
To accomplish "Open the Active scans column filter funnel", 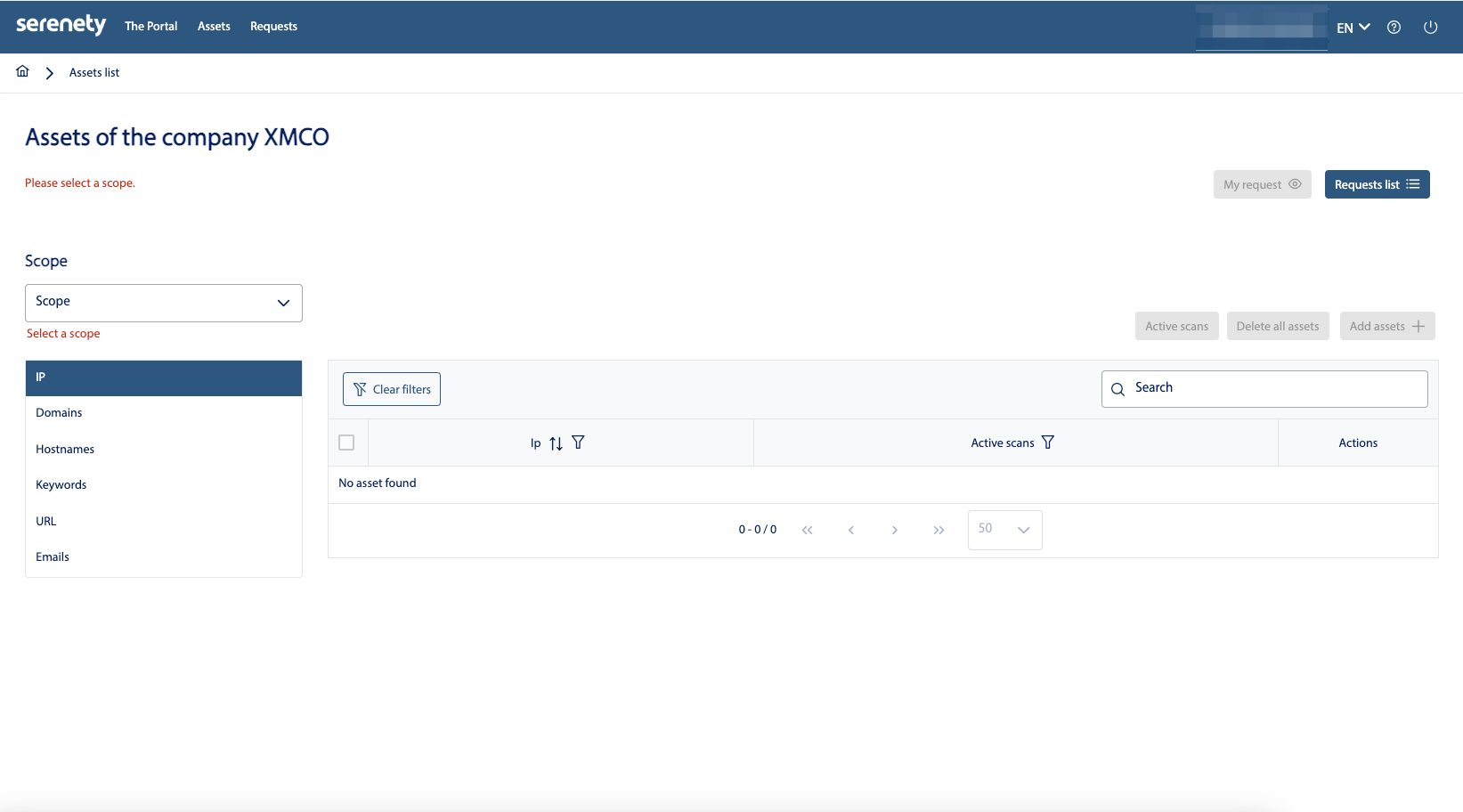I will click(1048, 443).
